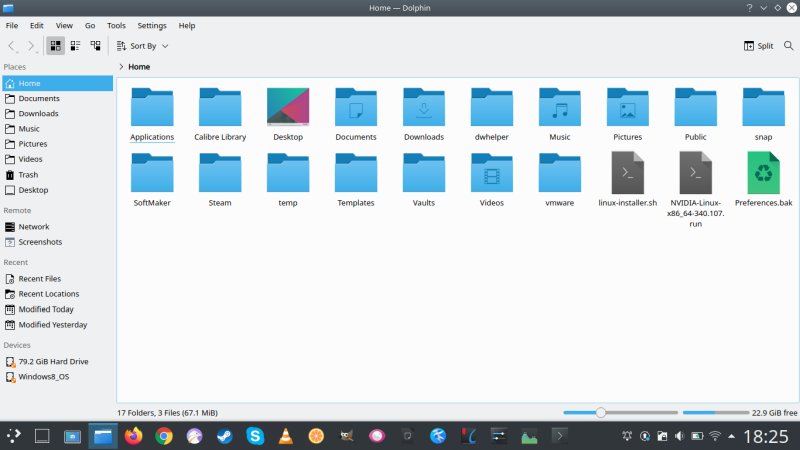Screen dimensions: 800x450
Task: Open the Tools menu
Action: tap(116, 25)
